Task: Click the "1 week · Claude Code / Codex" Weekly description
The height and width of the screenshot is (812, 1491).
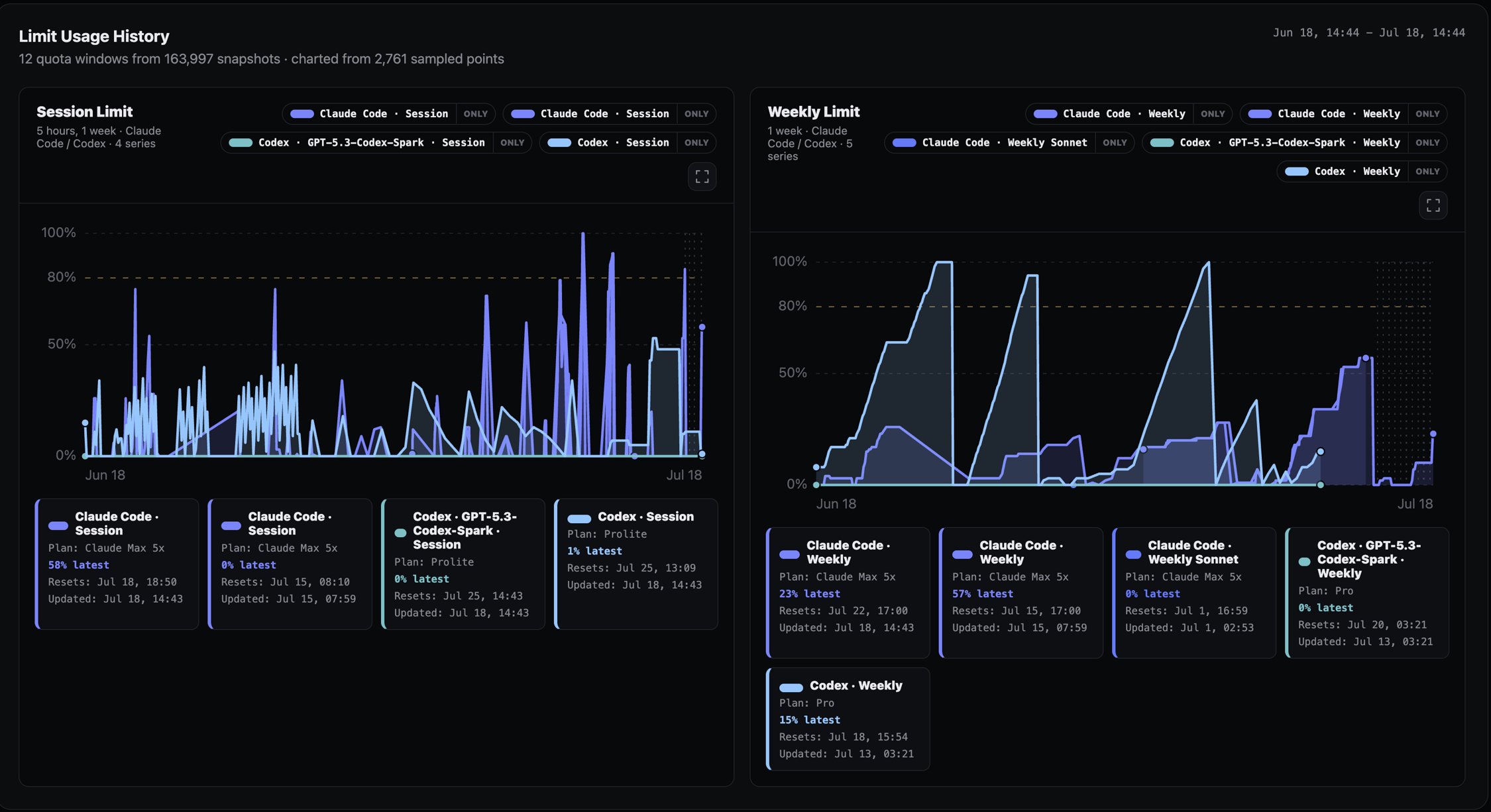Action: pyautogui.click(x=810, y=144)
